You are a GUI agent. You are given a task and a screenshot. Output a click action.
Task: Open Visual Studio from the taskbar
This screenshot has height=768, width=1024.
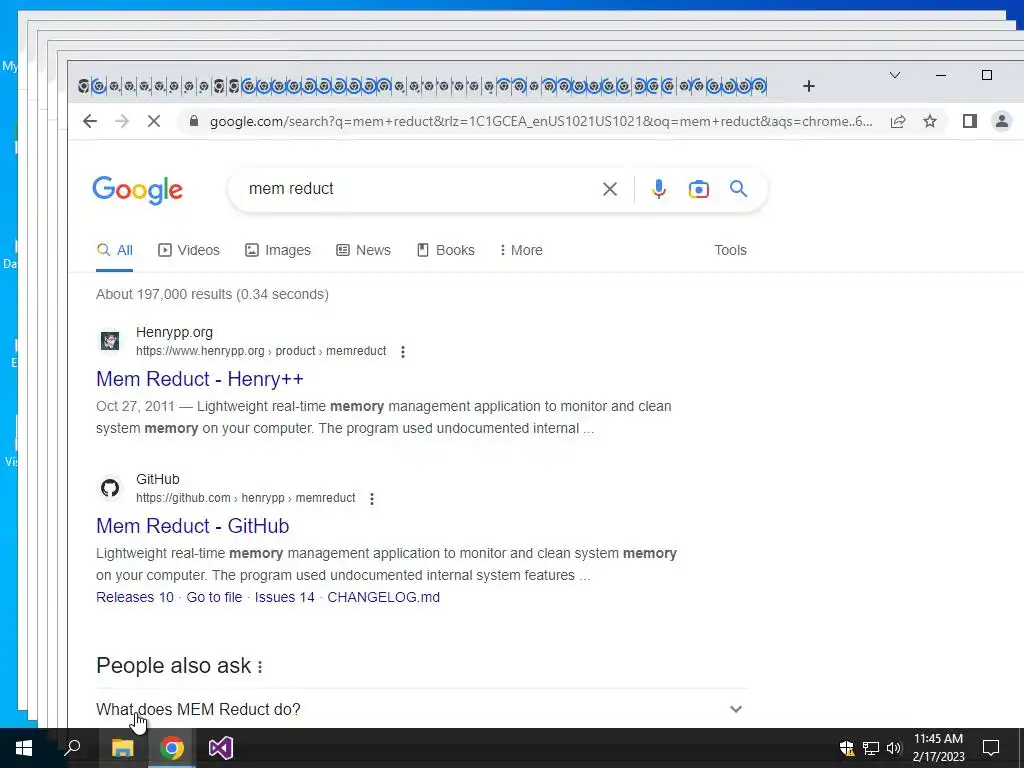pos(221,748)
